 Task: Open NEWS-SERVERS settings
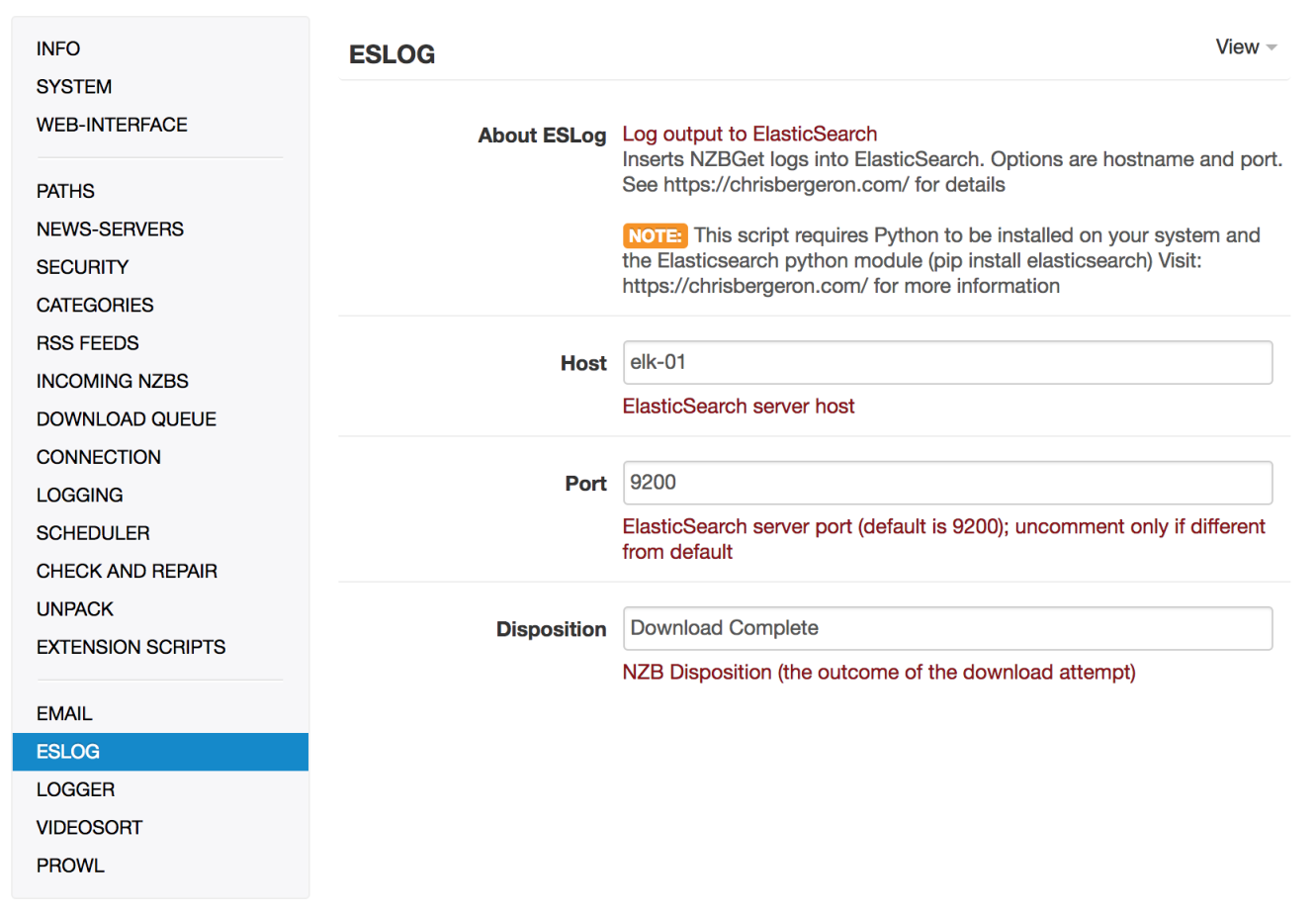pyautogui.click(x=110, y=229)
